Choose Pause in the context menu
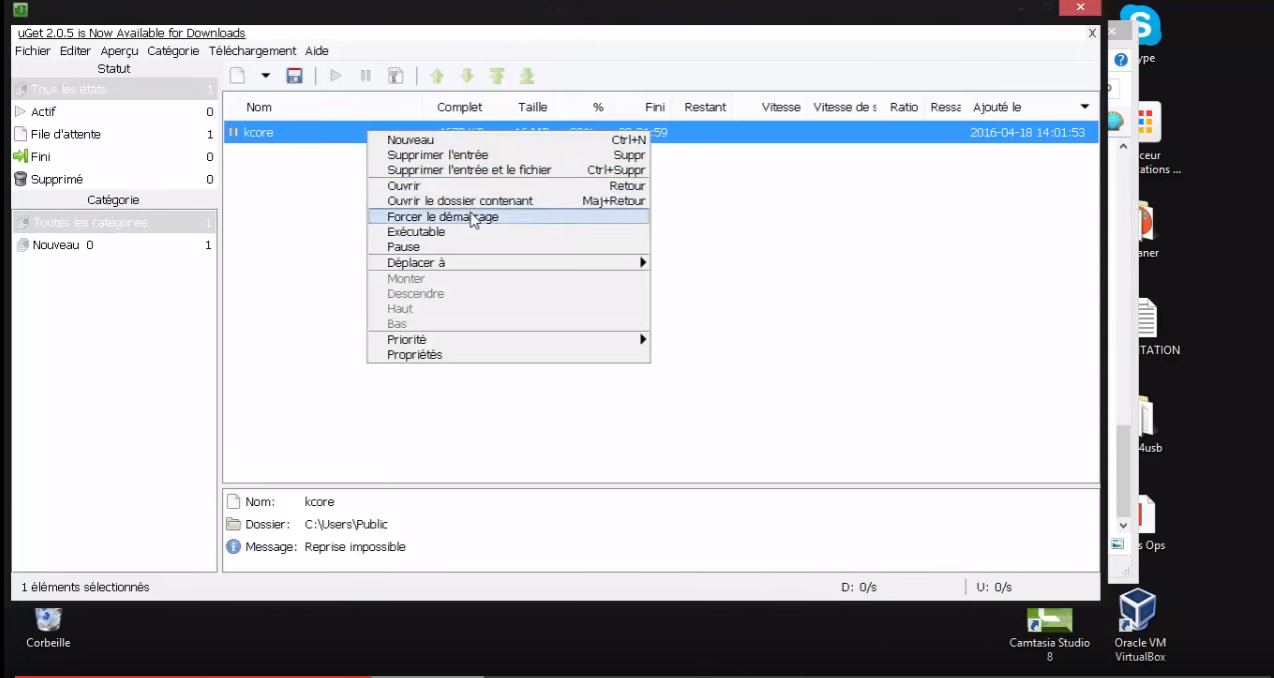The height and width of the screenshot is (678, 1274). pos(509,247)
